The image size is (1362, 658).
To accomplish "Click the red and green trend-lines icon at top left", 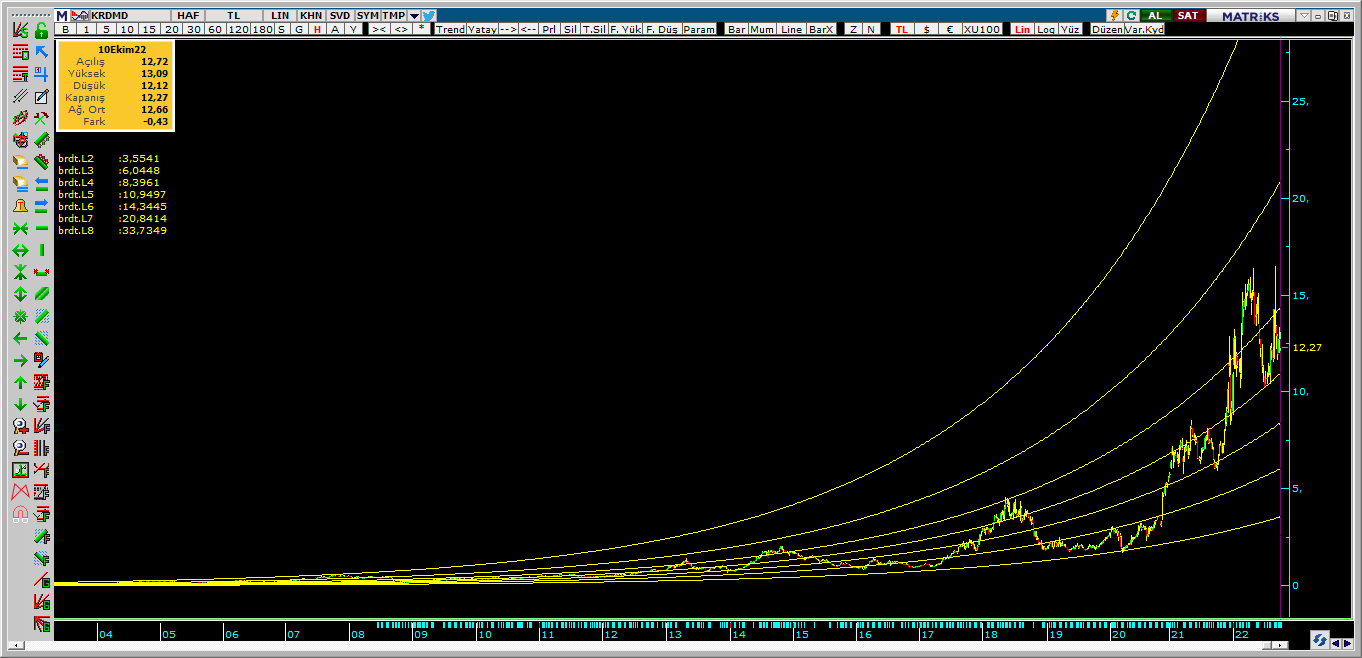I will point(20,30).
